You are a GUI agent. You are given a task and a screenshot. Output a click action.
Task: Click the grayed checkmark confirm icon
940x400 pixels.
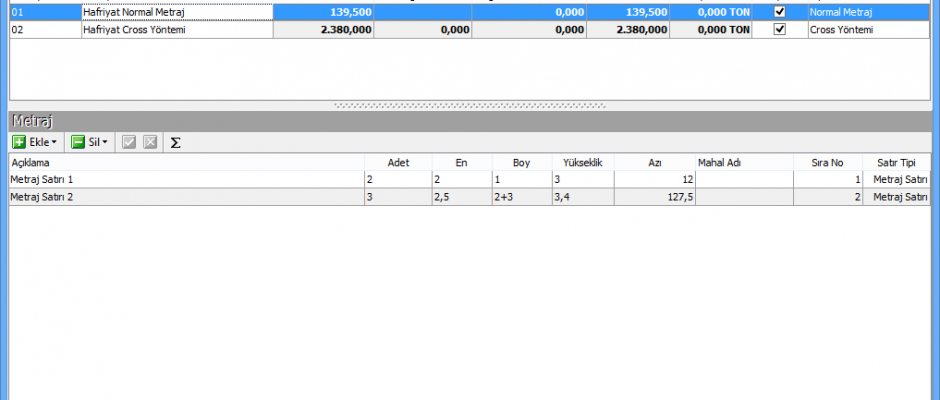tap(129, 142)
